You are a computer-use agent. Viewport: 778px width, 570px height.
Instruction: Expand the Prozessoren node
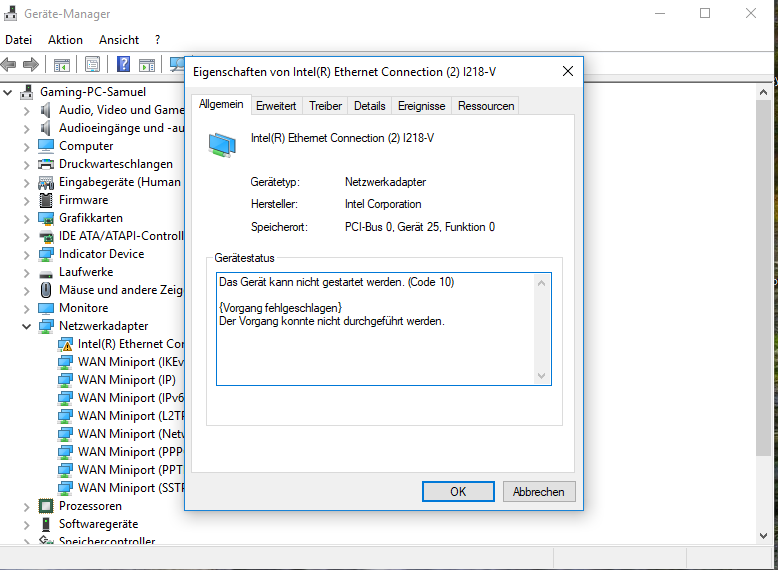(27, 507)
